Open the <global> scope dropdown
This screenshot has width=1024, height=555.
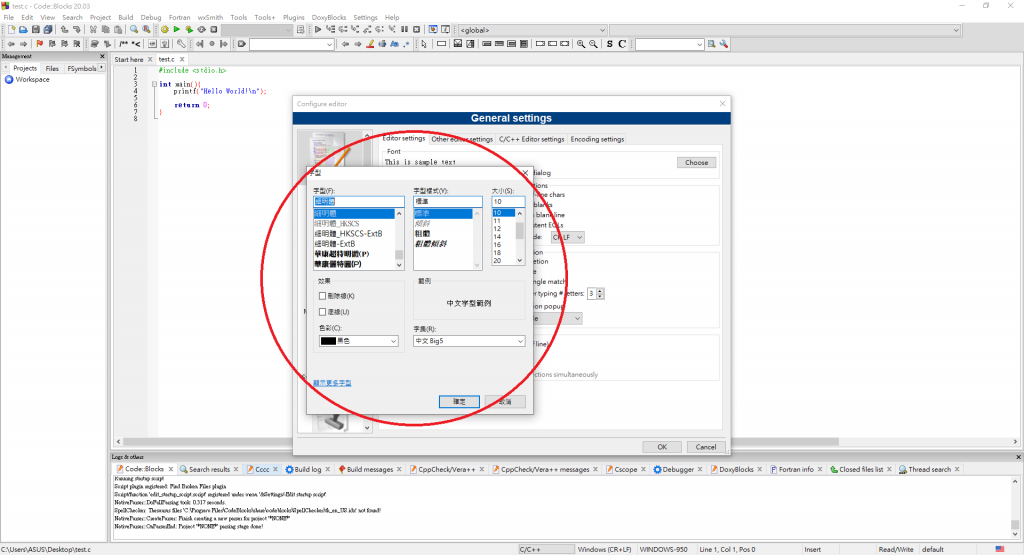point(532,29)
